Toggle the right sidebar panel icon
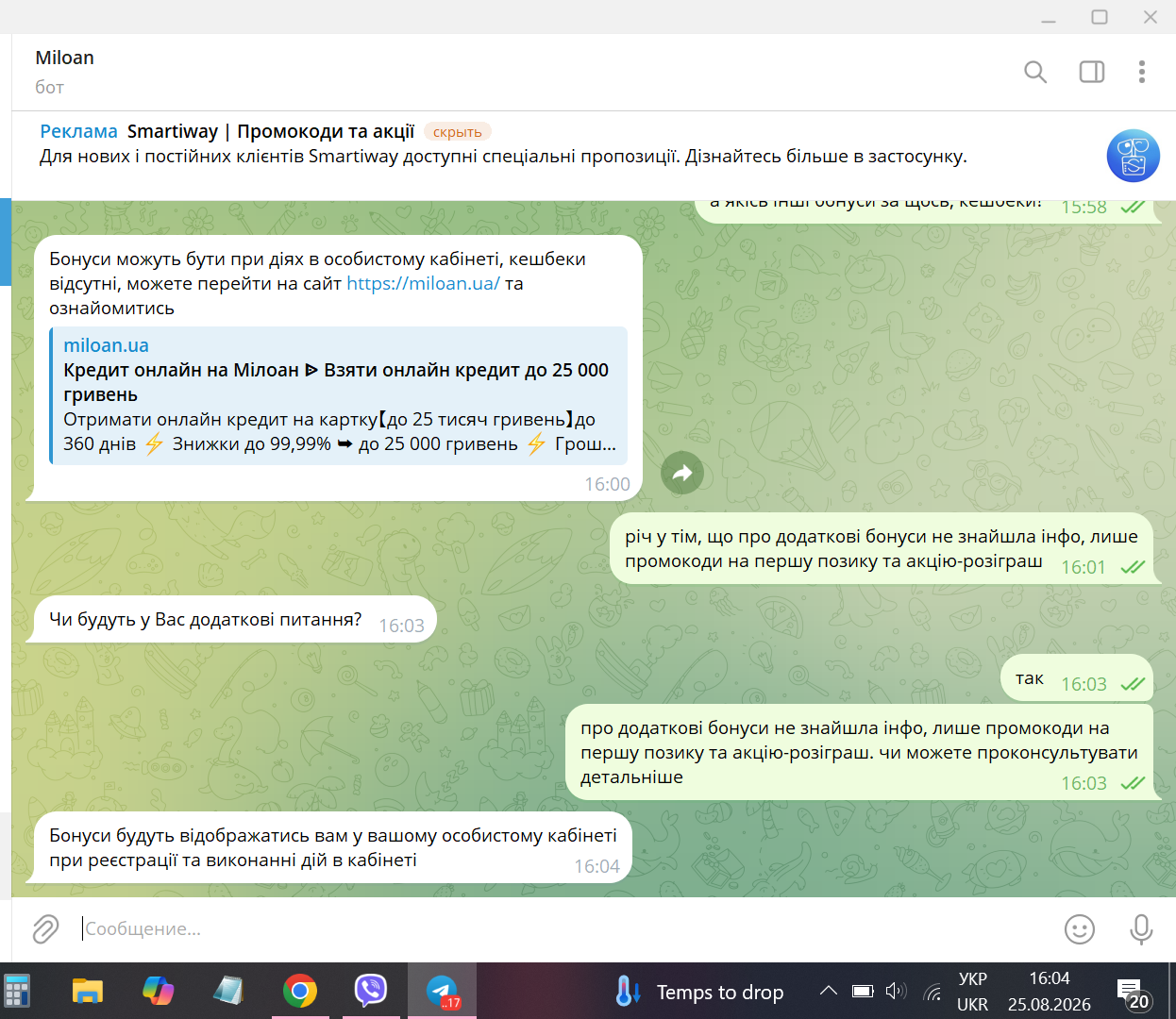The height and width of the screenshot is (1019, 1176). pos(1092,72)
